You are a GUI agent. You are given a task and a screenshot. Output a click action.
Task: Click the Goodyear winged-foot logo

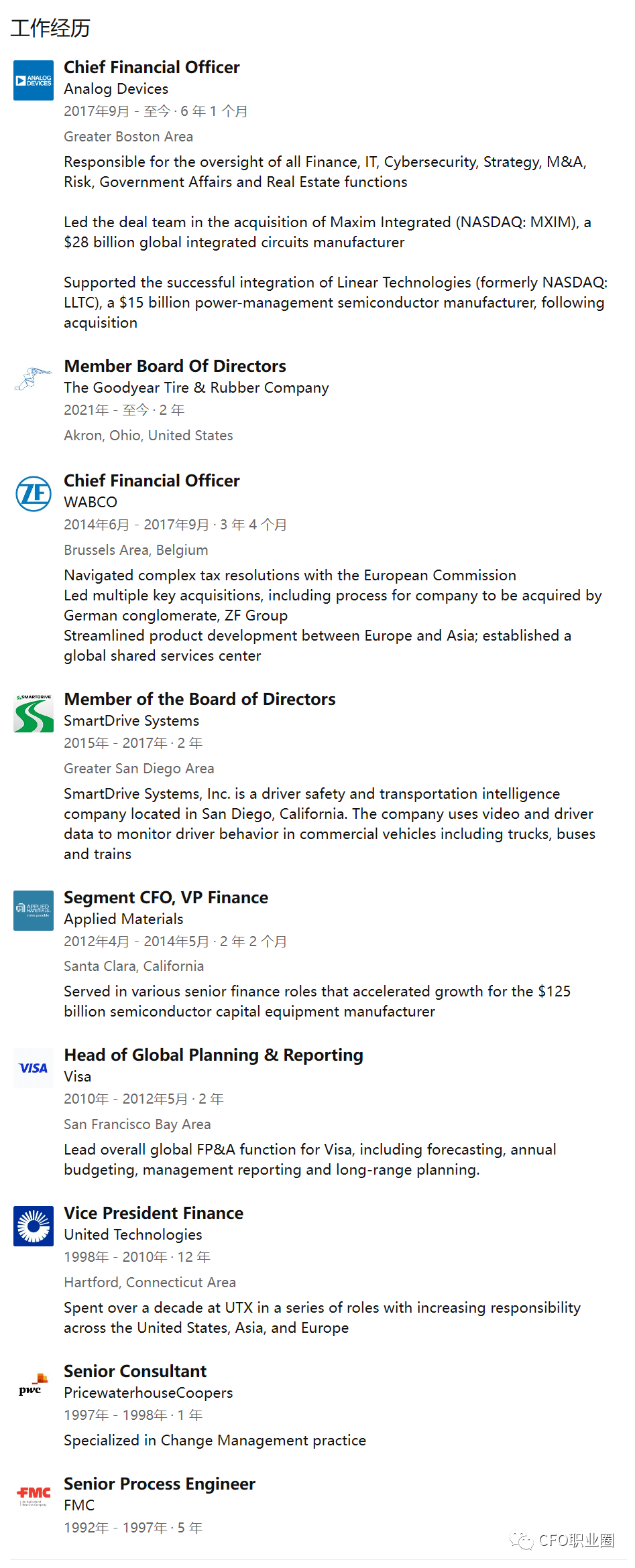click(34, 379)
